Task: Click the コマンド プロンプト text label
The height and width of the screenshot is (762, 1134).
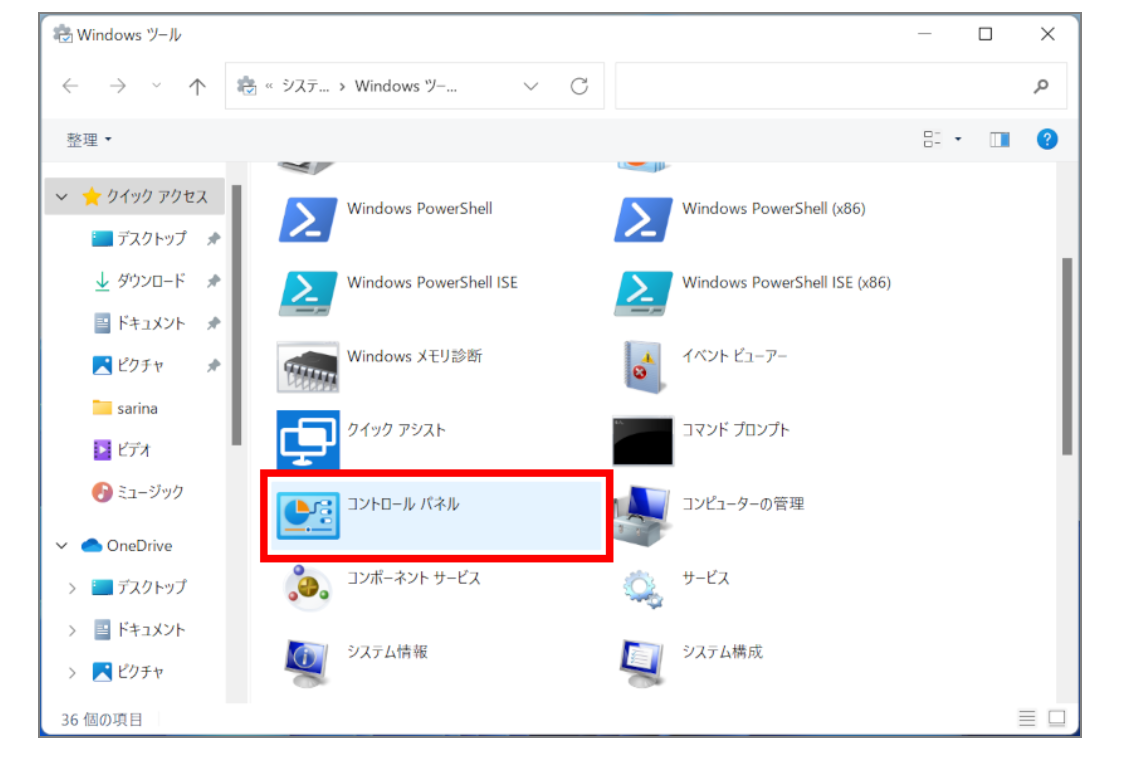Action: [736, 429]
